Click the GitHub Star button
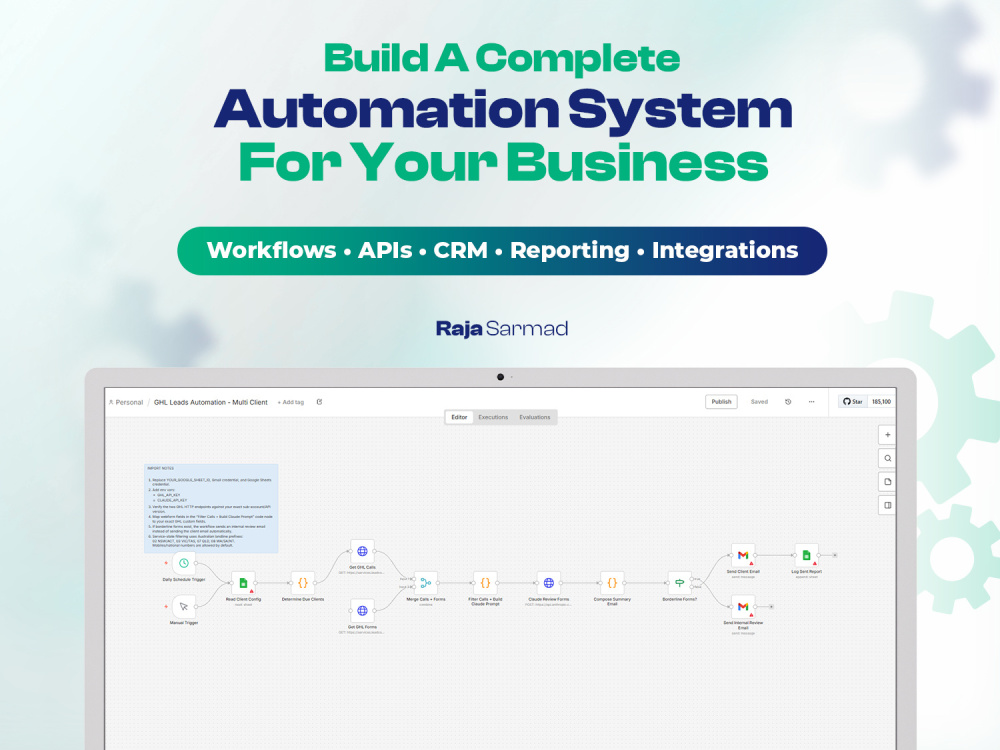1000x750 pixels. pos(853,402)
